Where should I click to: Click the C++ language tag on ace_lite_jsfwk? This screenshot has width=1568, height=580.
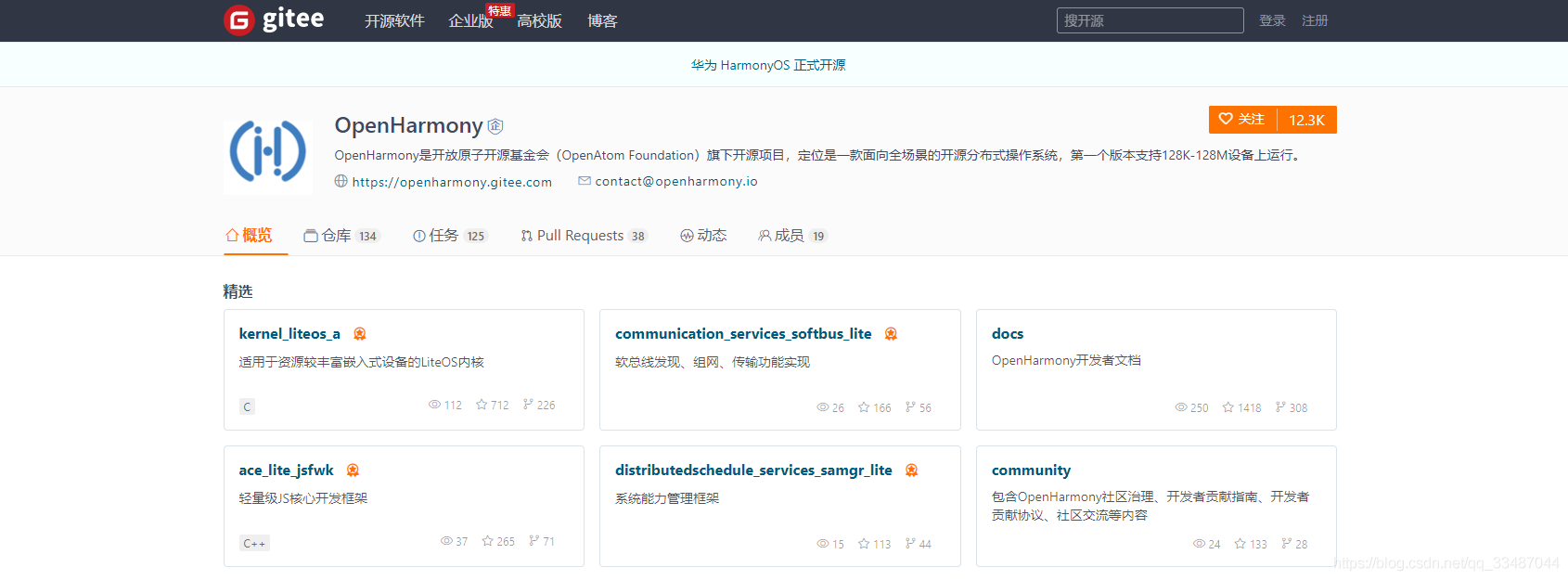coord(254,543)
